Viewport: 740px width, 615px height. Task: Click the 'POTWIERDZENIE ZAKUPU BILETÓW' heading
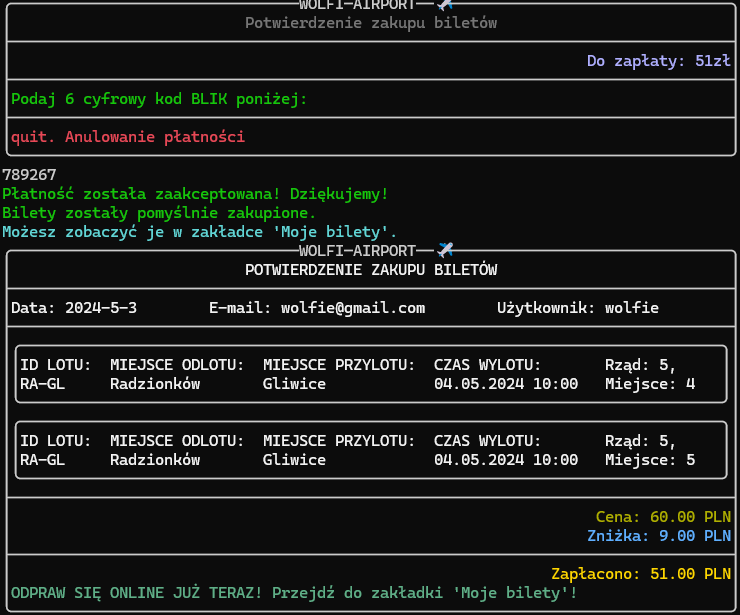click(371, 270)
